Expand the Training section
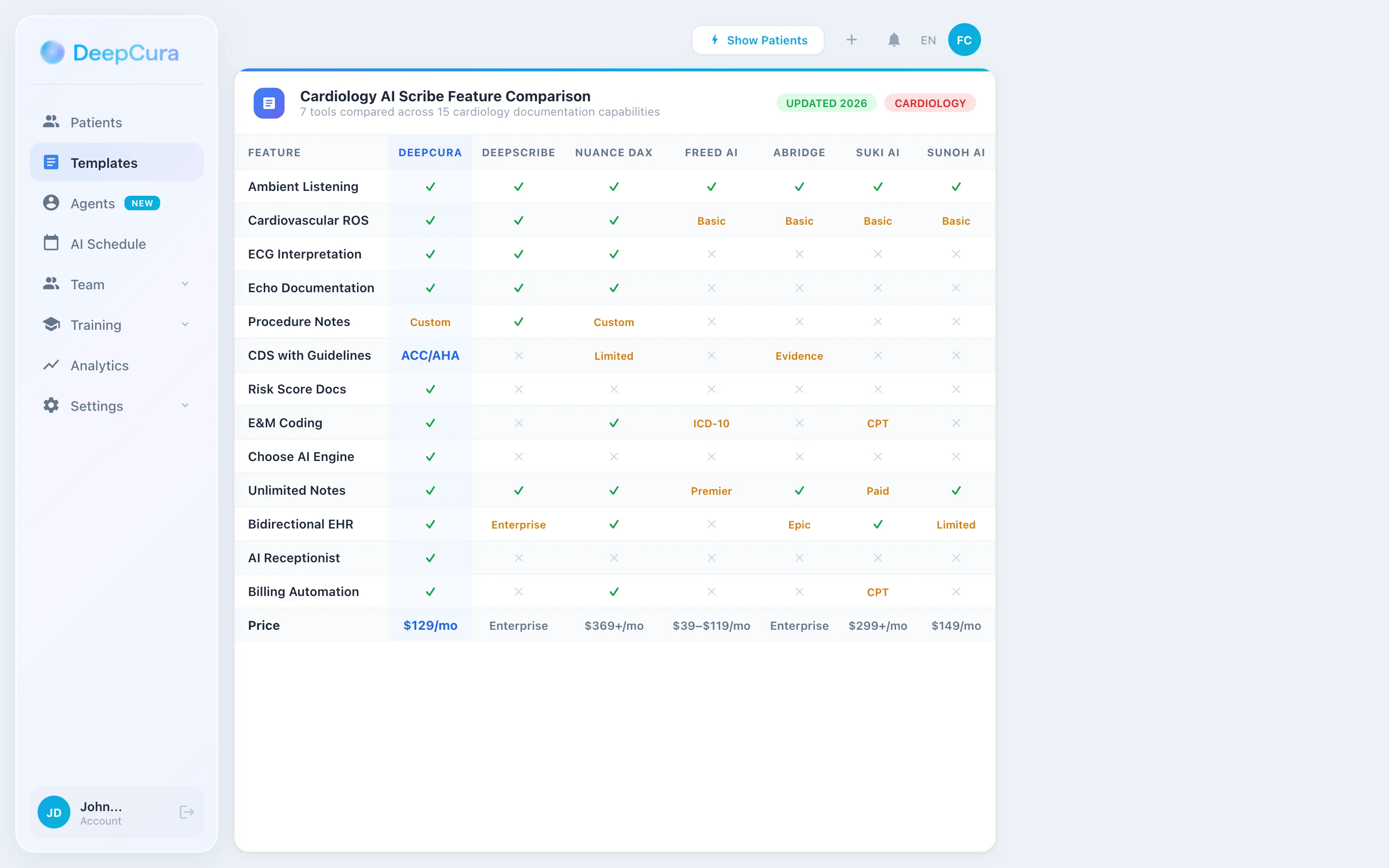The height and width of the screenshot is (868, 1389). [185, 325]
